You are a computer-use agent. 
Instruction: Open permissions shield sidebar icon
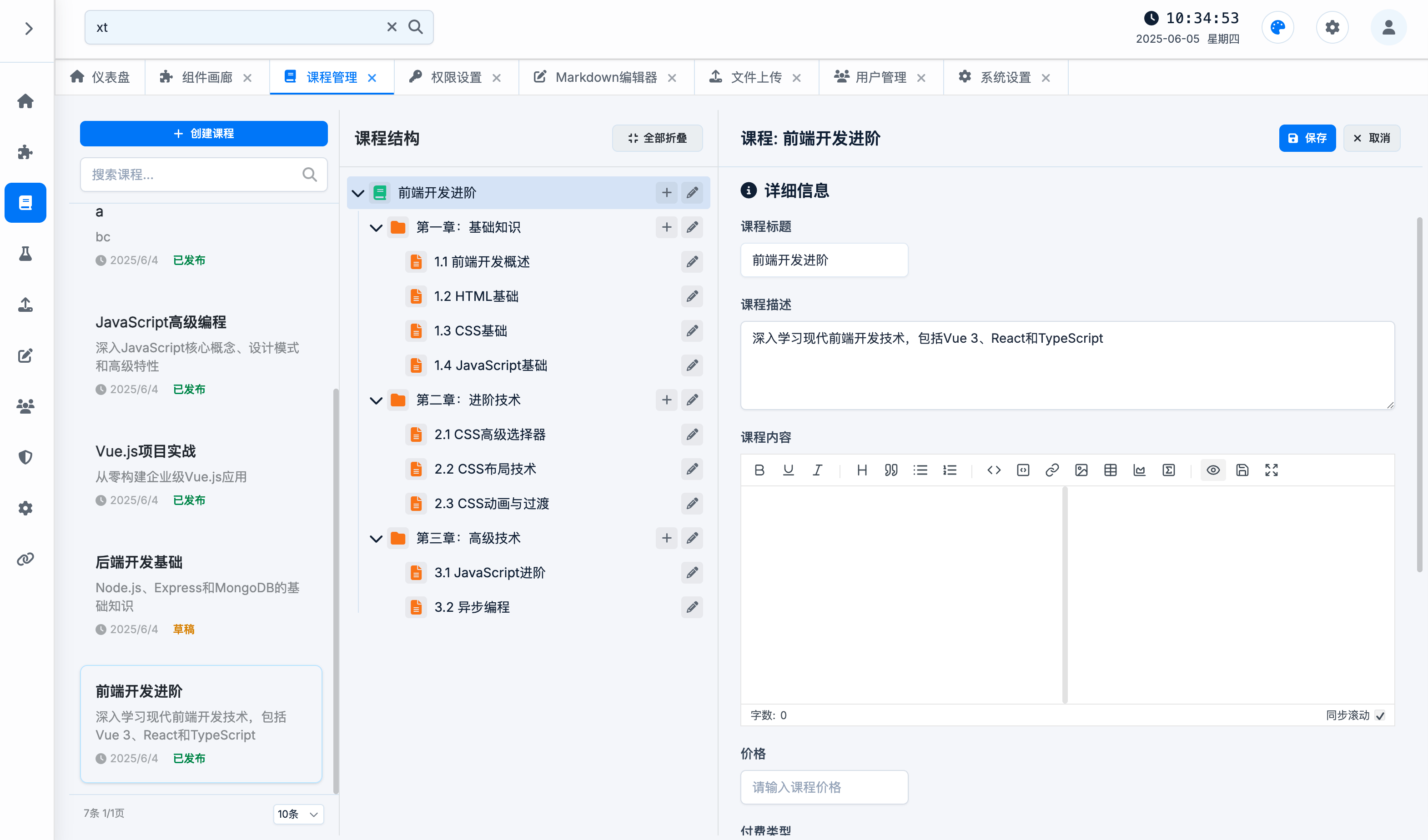[x=25, y=457]
